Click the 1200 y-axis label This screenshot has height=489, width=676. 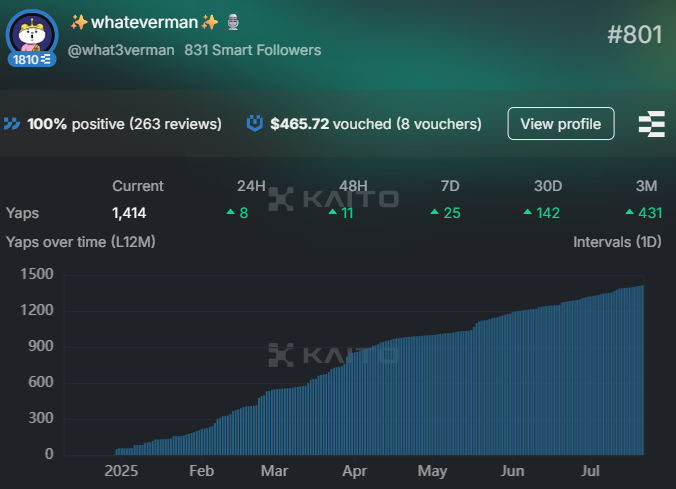click(x=37, y=310)
